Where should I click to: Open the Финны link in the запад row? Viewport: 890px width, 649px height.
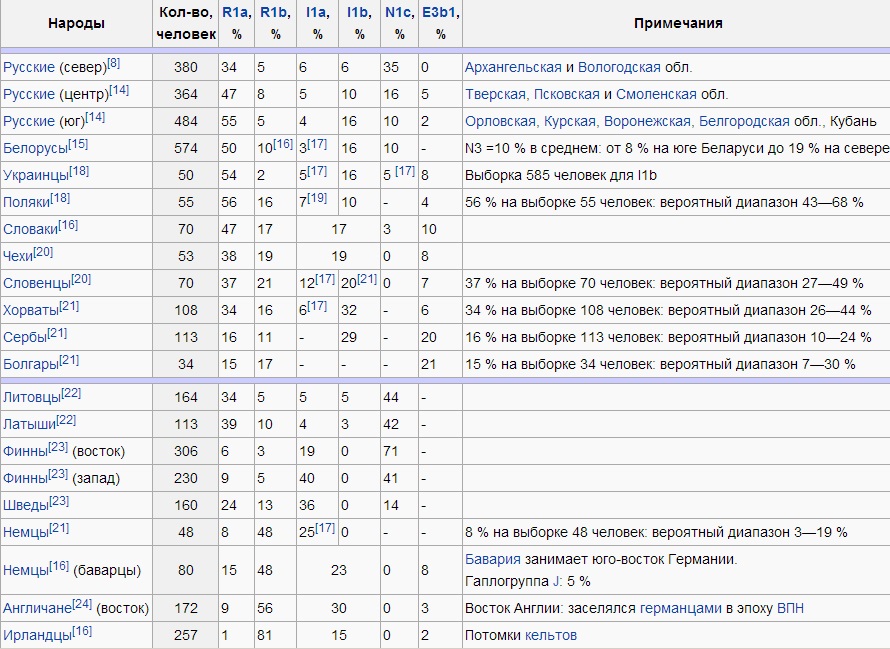[x=26, y=479]
